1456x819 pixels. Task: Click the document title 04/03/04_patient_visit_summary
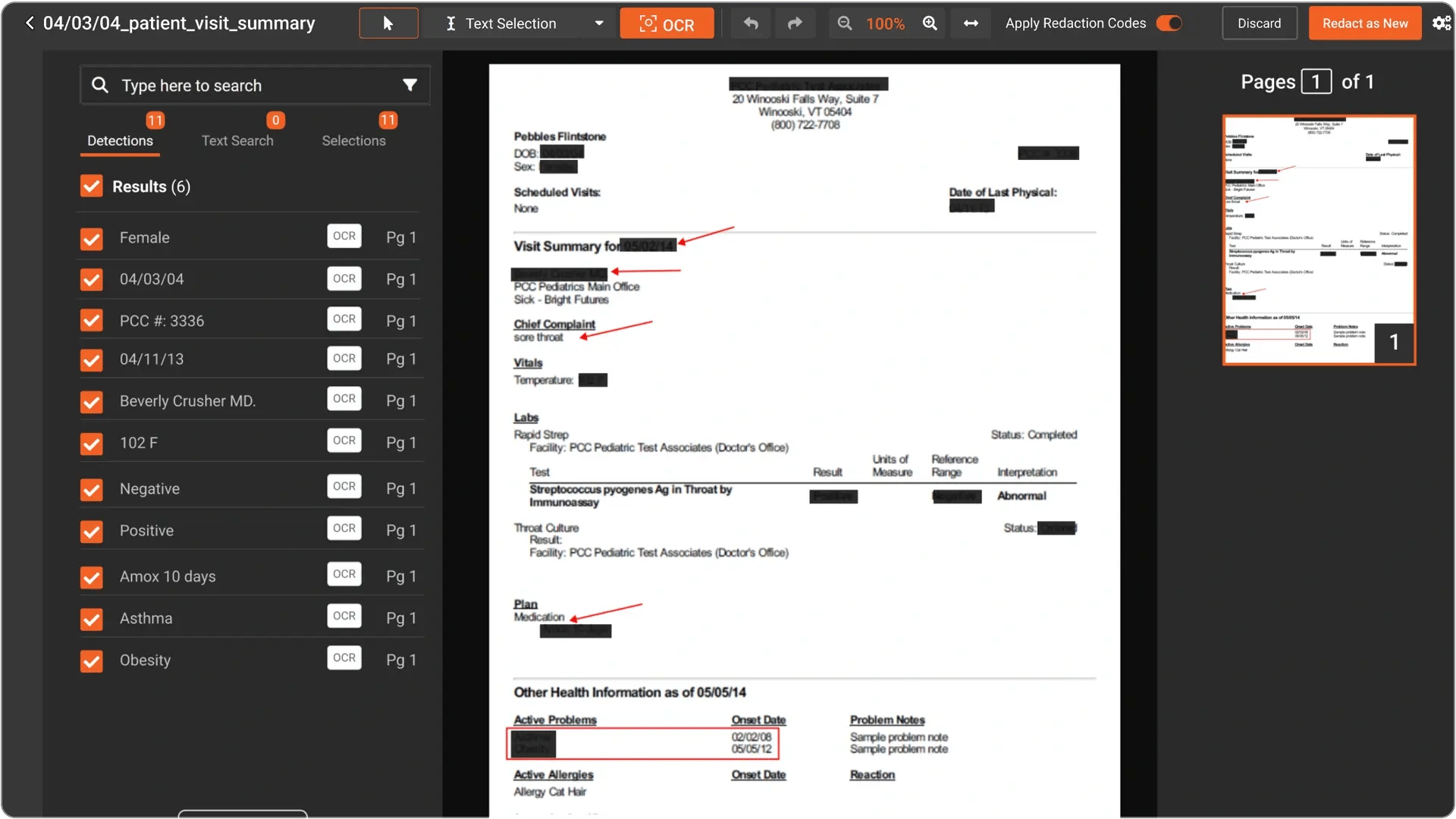point(179,24)
